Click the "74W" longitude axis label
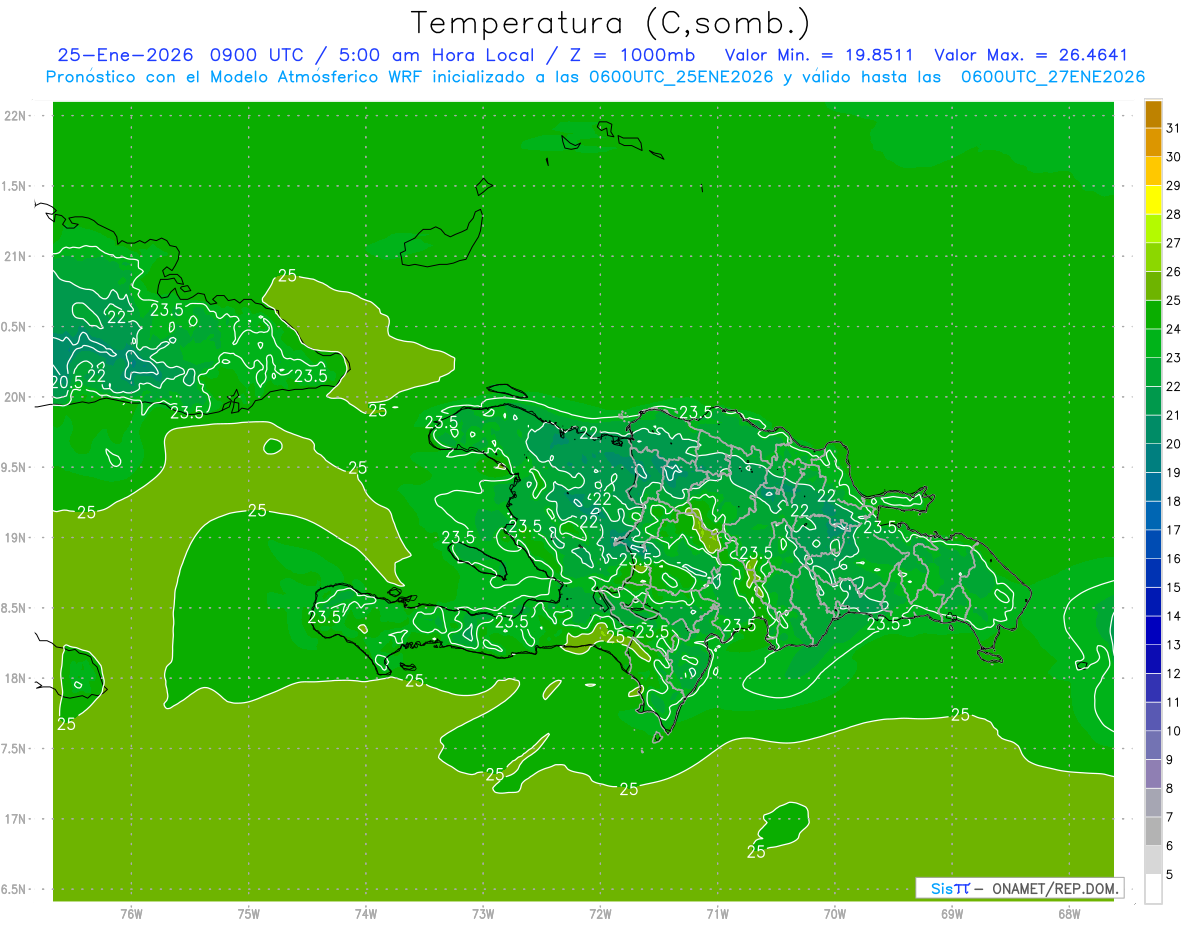Screen dimensions: 1200x927 tap(366, 913)
